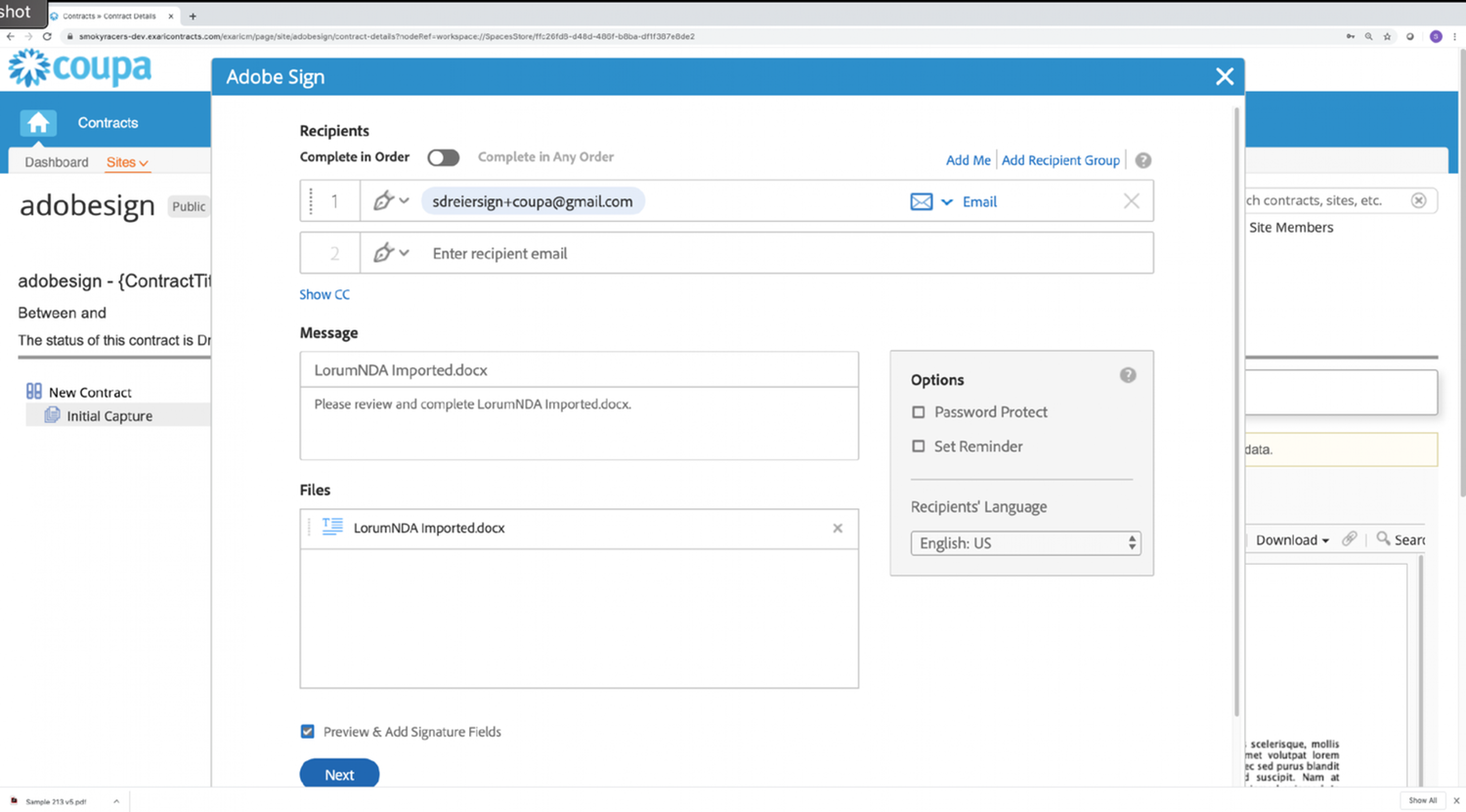
Task: Open the Download dropdown menu
Action: (x=1291, y=538)
